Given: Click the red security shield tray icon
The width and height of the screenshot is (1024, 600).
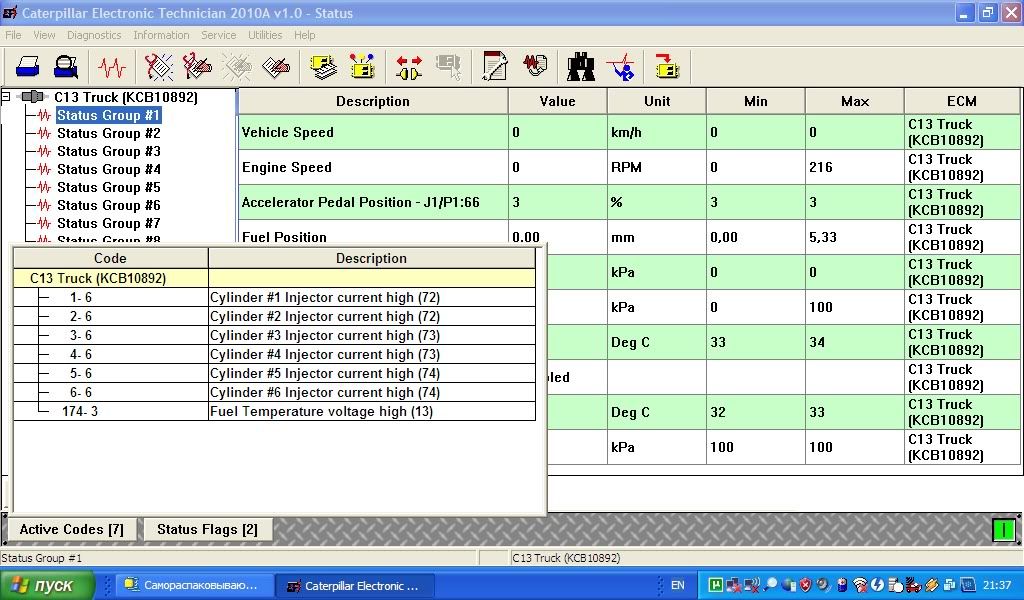Looking at the screenshot, I should (x=806, y=585).
